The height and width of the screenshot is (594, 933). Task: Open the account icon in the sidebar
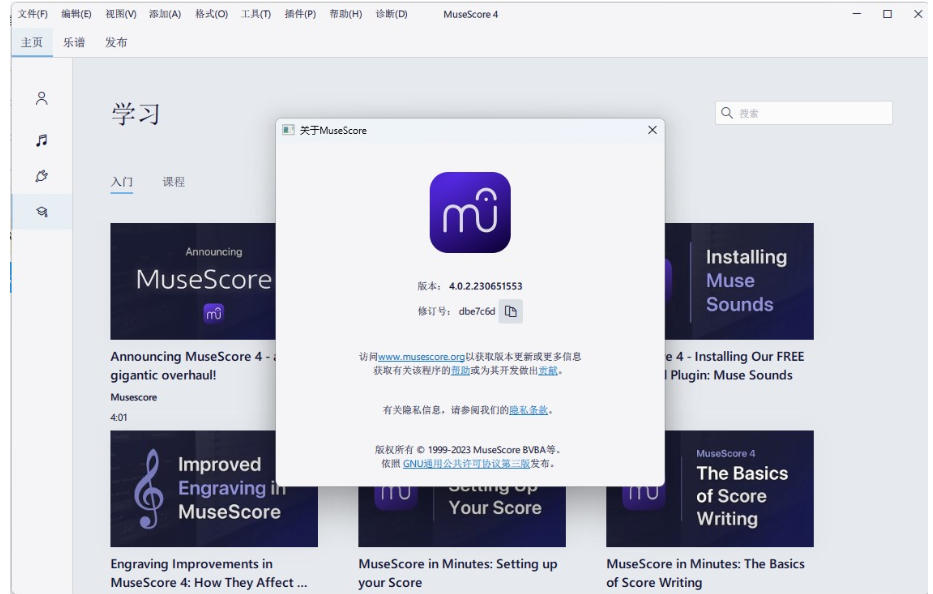[42, 98]
